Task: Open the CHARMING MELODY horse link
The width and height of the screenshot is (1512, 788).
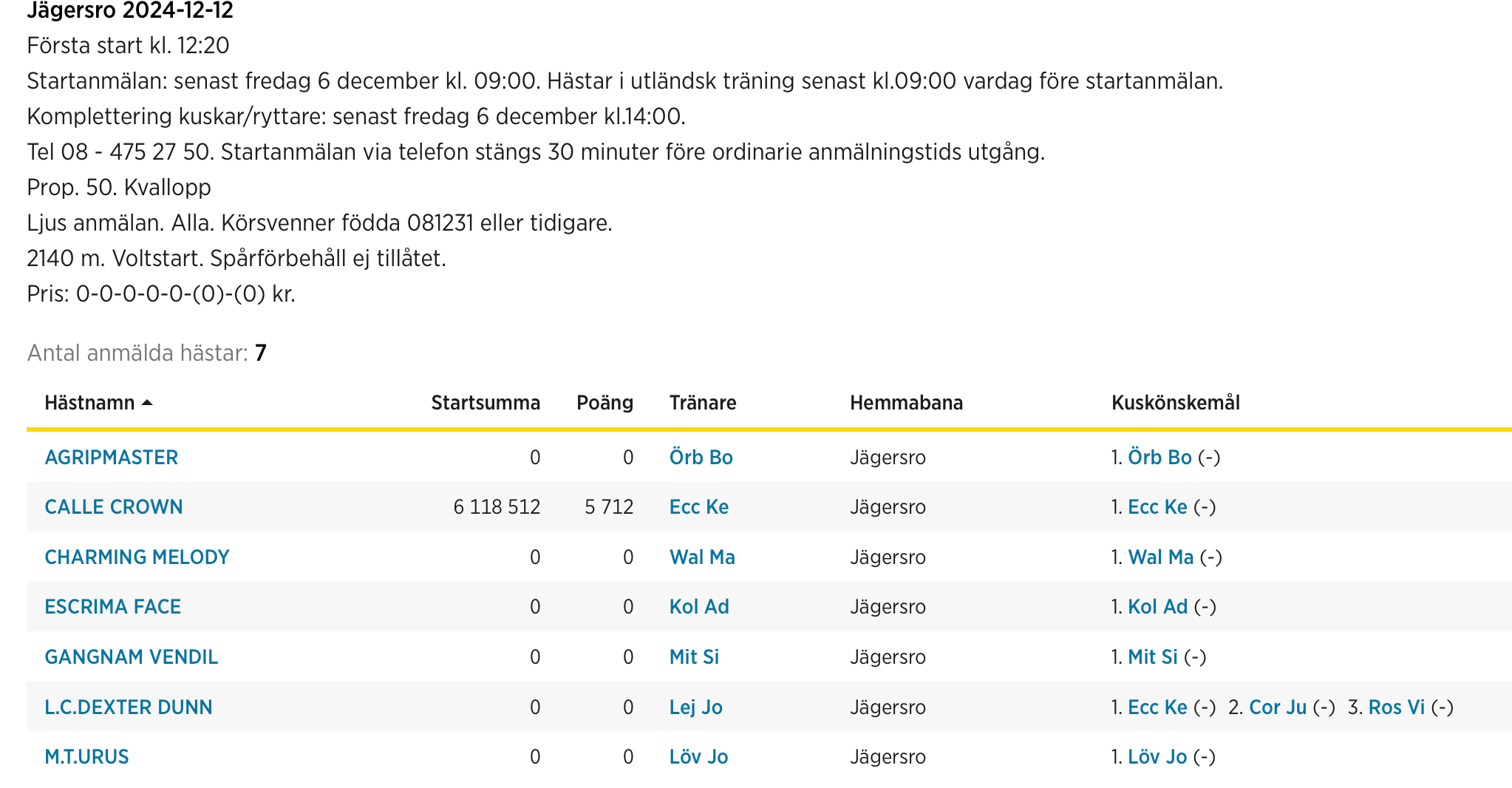Action: [x=137, y=557]
